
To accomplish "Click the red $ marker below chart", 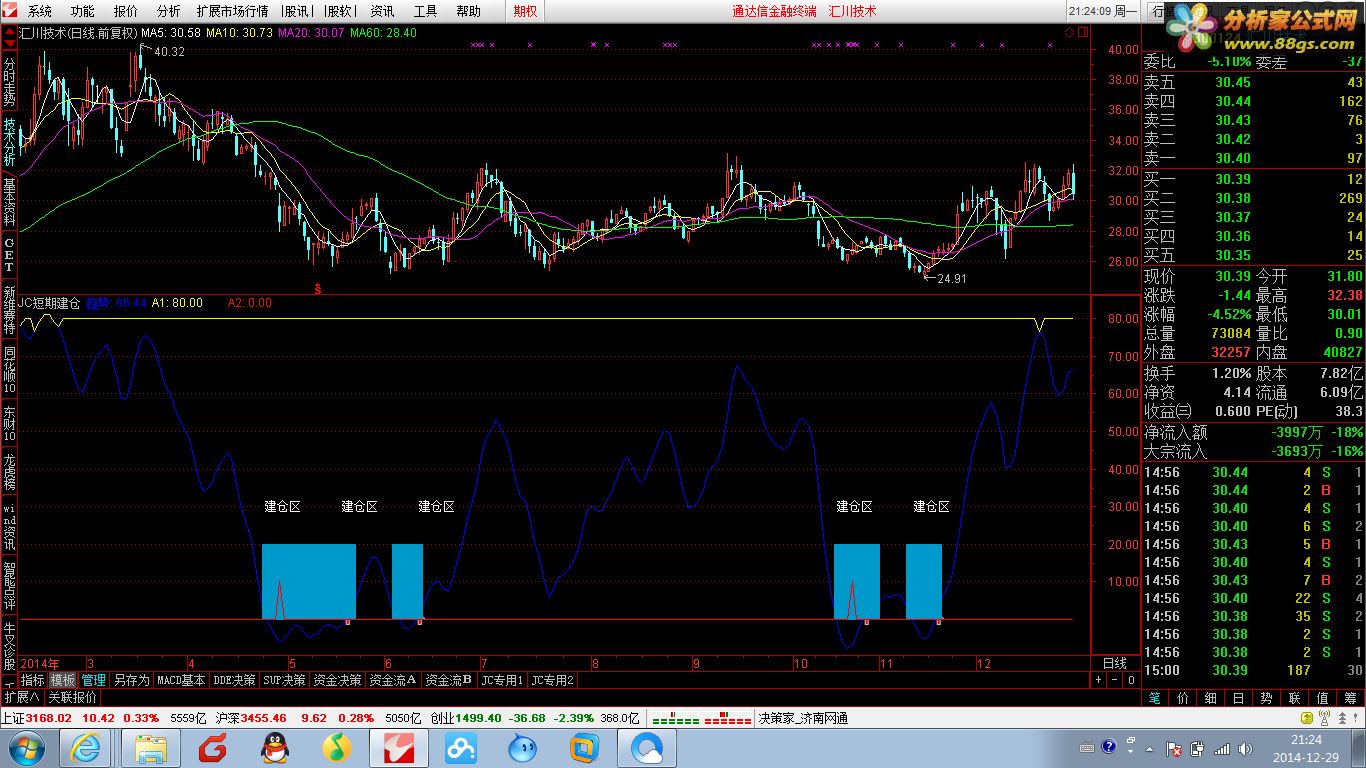I will pyautogui.click(x=318, y=288).
